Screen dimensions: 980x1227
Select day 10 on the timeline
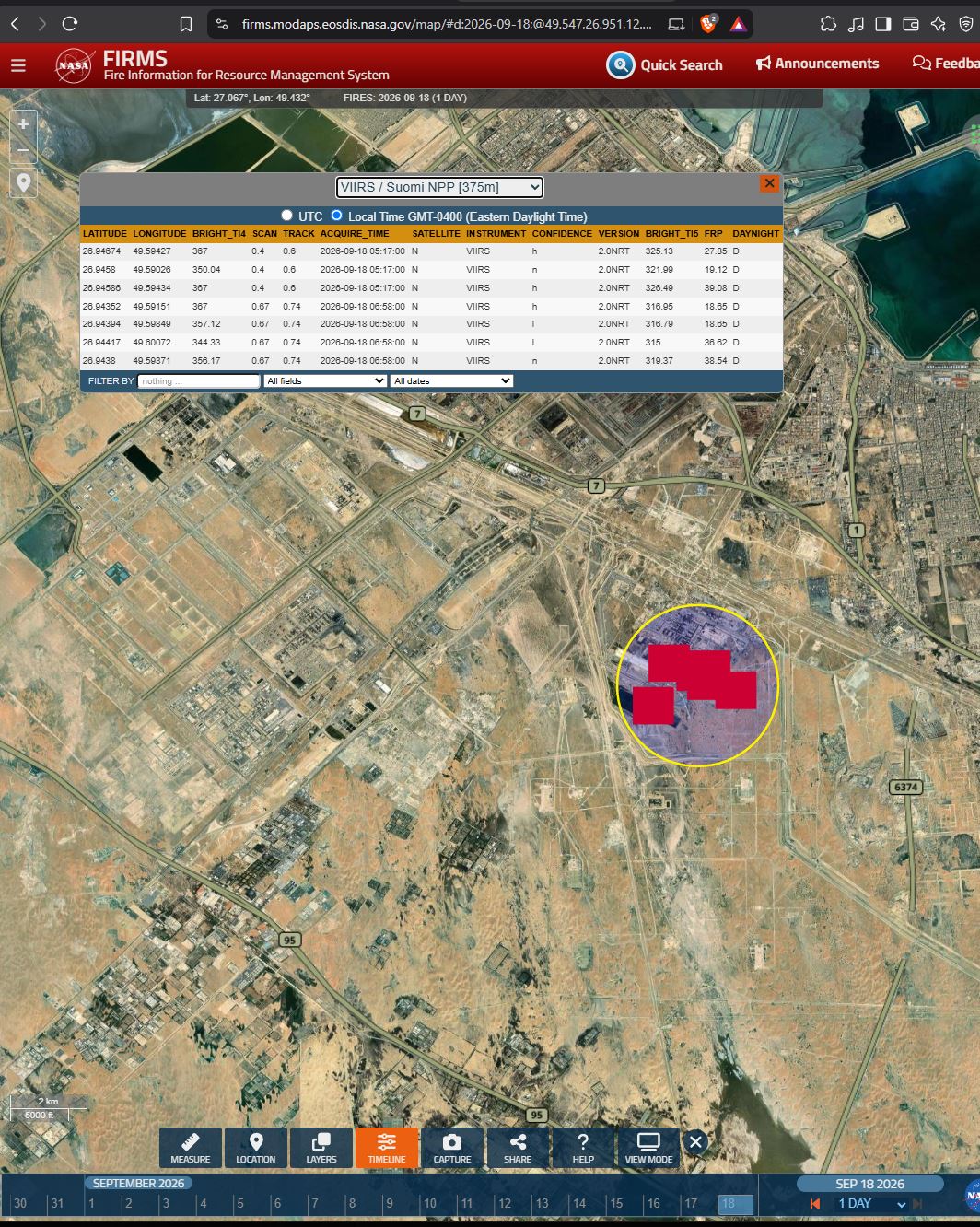point(429,1203)
